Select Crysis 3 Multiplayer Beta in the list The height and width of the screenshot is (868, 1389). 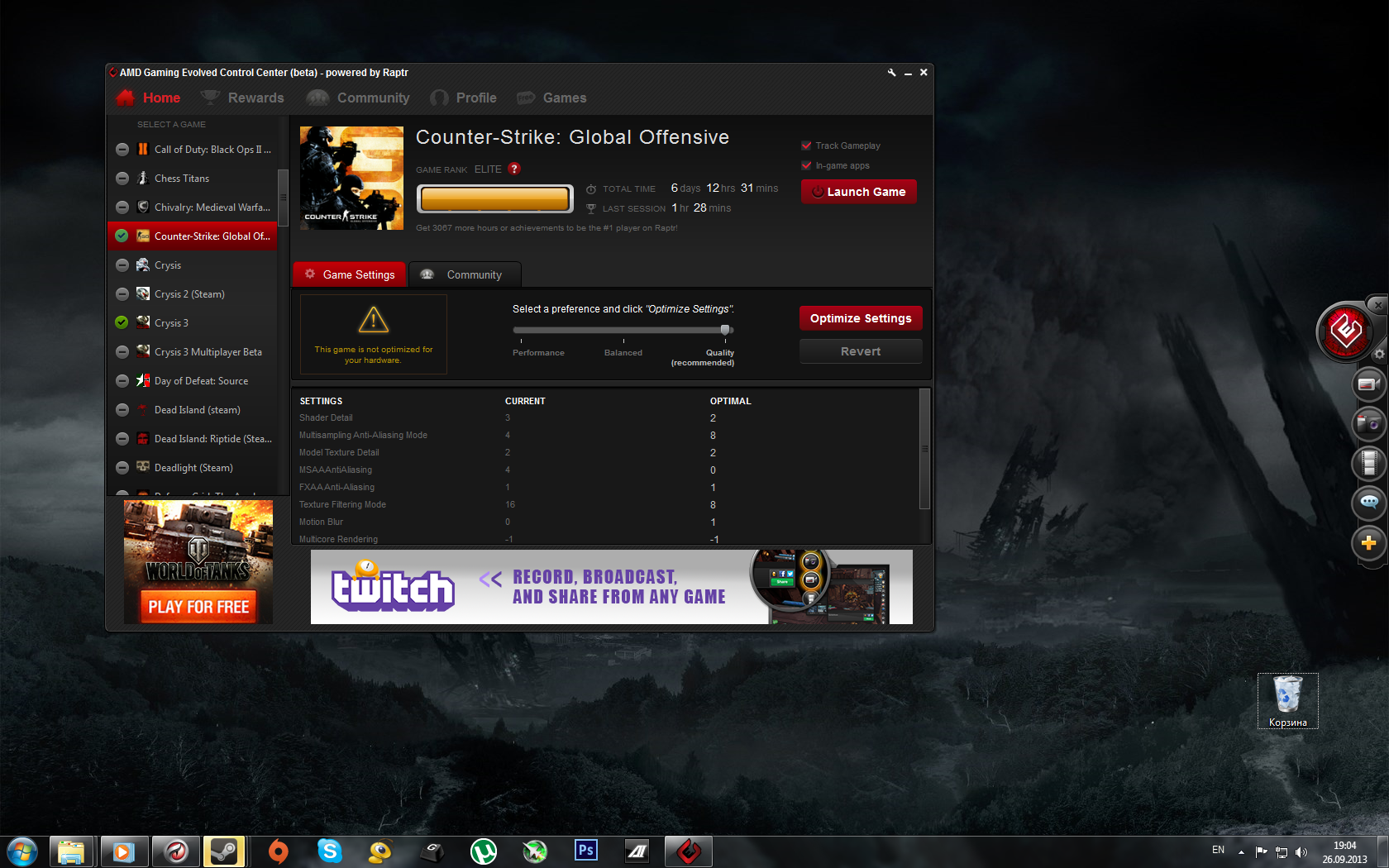pos(193,352)
